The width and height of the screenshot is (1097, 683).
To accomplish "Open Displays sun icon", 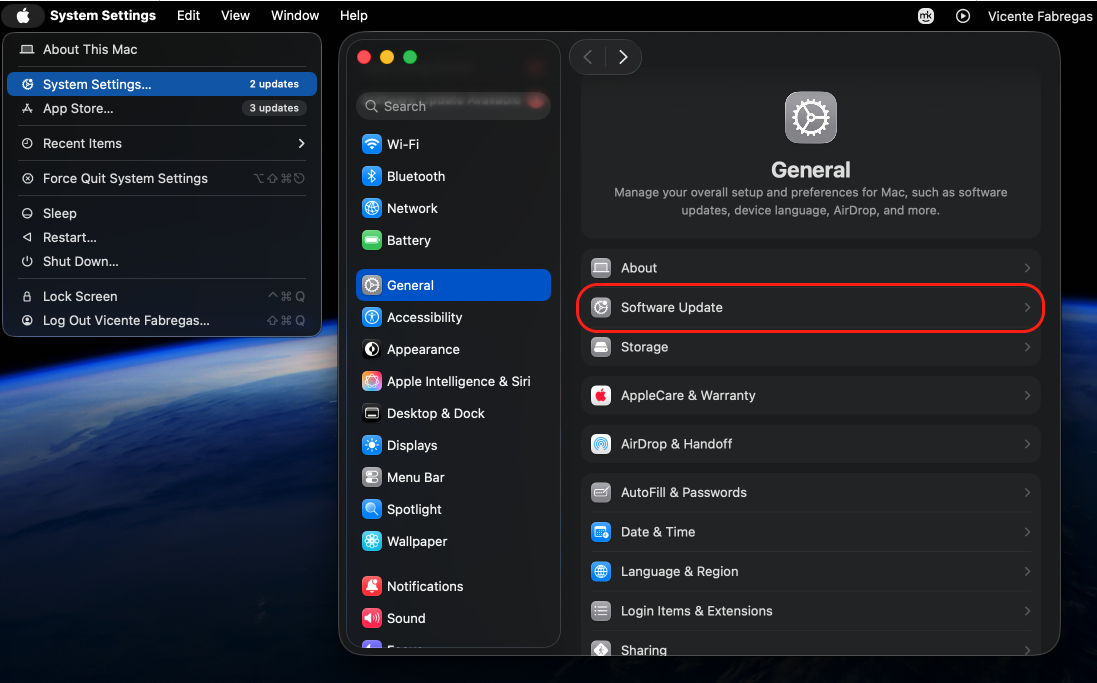I will pos(371,446).
